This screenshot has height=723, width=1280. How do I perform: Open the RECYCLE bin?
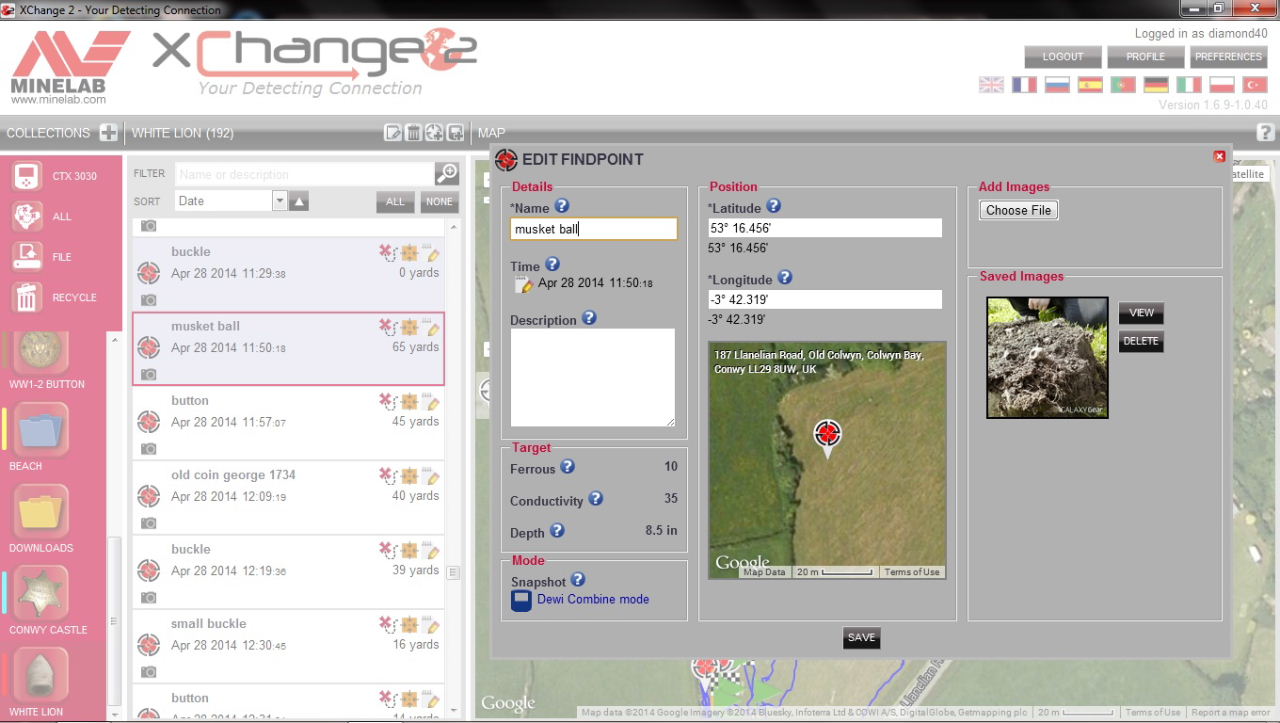click(x=27, y=297)
